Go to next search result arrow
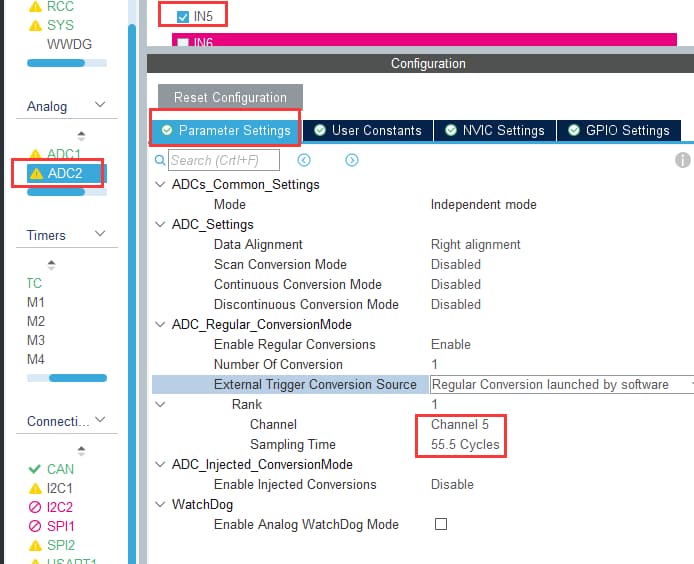The width and height of the screenshot is (694, 564). click(352, 160)
